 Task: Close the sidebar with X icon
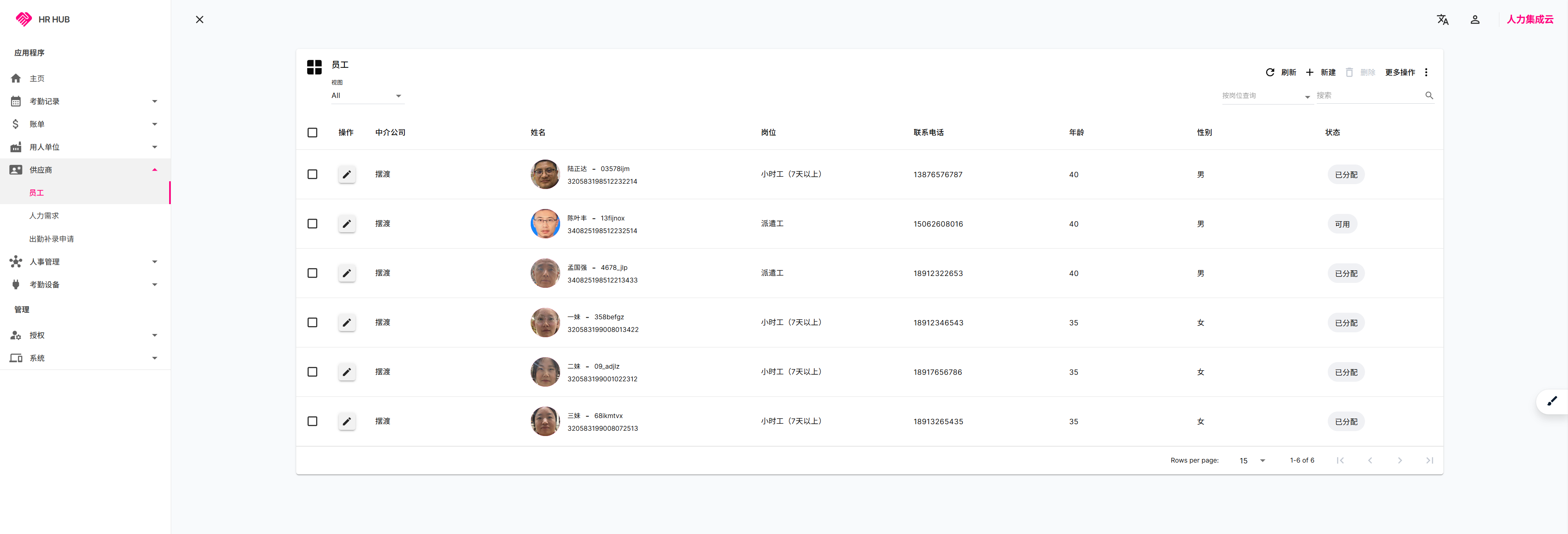199,20
